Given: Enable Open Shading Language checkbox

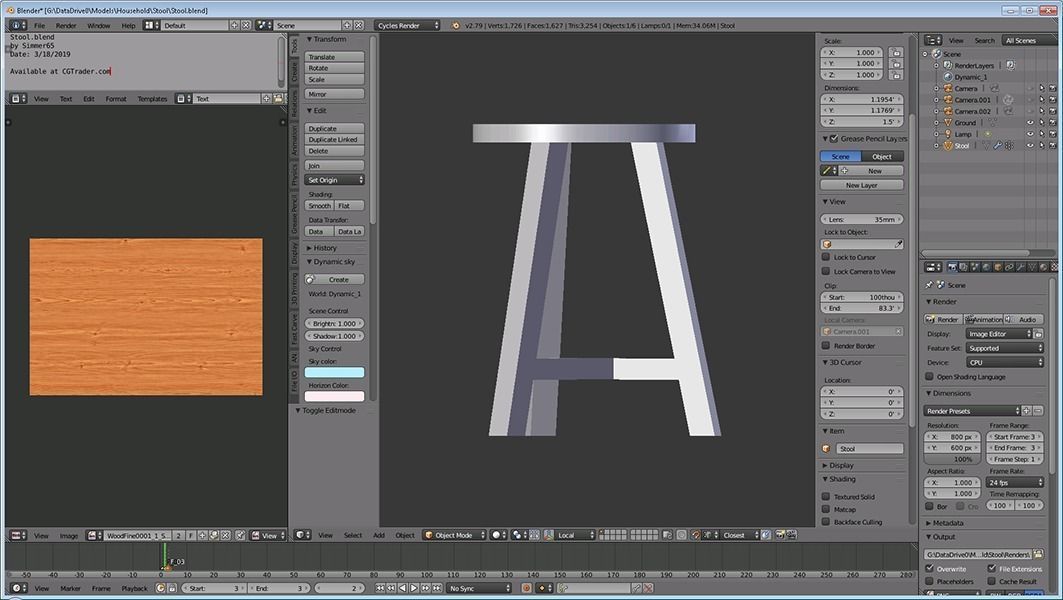Looking at the screenshot, I should tap(929, 376).
